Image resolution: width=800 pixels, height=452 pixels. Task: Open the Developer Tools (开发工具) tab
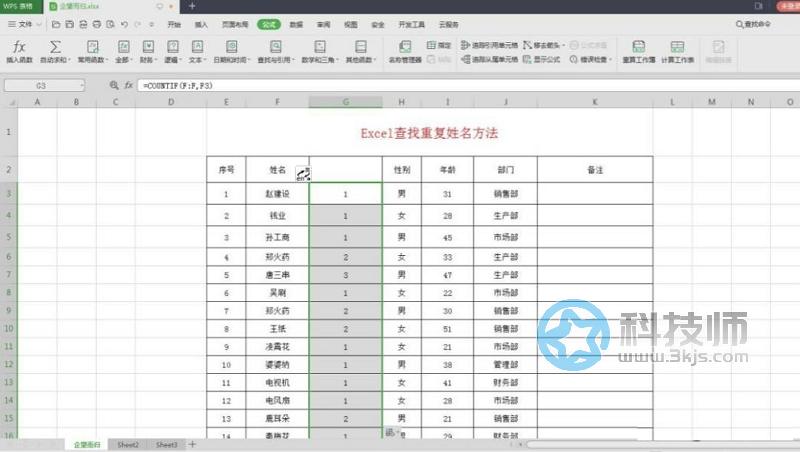411,24
